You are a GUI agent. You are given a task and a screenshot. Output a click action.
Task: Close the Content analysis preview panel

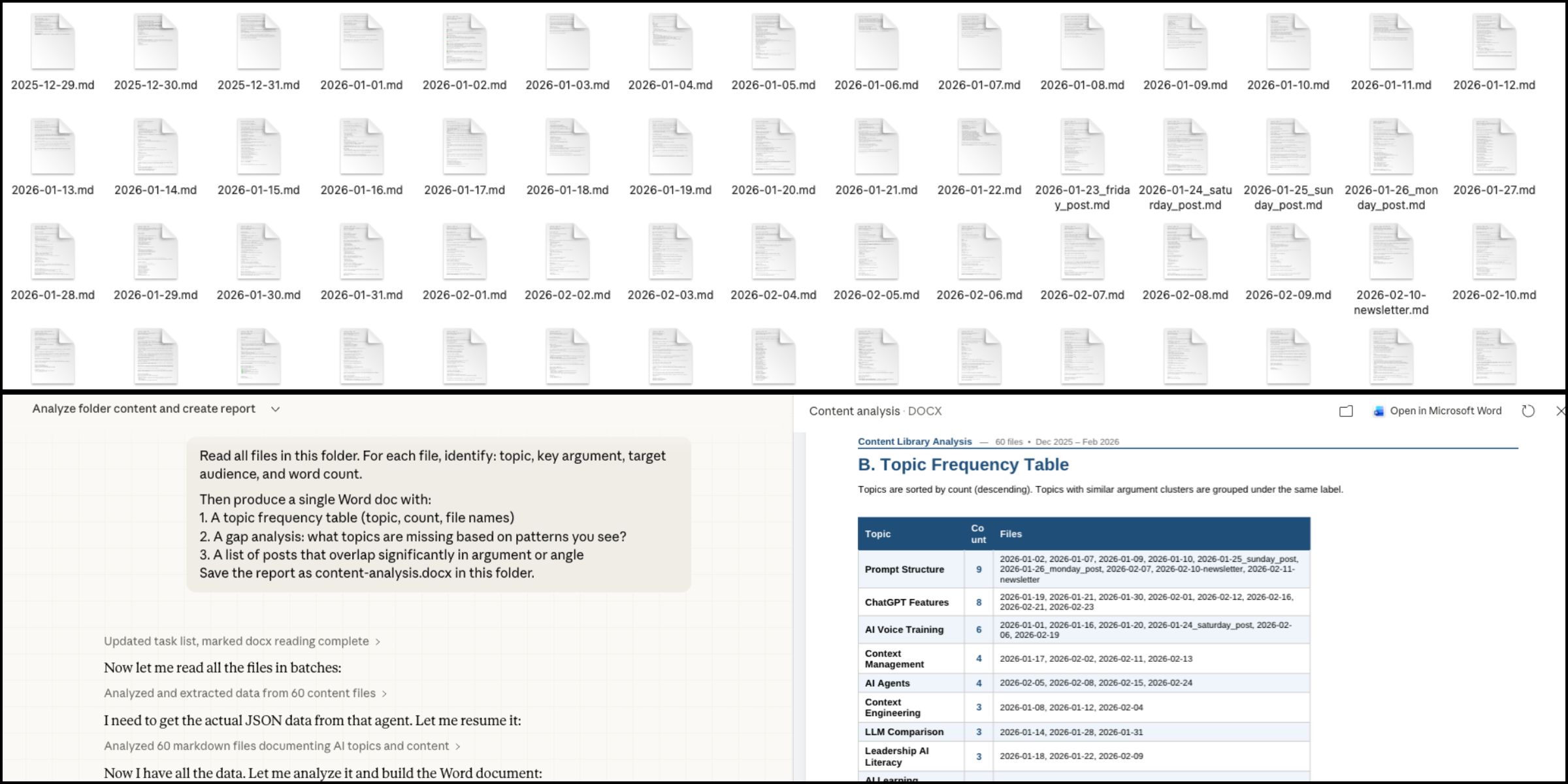point(1560,411)
